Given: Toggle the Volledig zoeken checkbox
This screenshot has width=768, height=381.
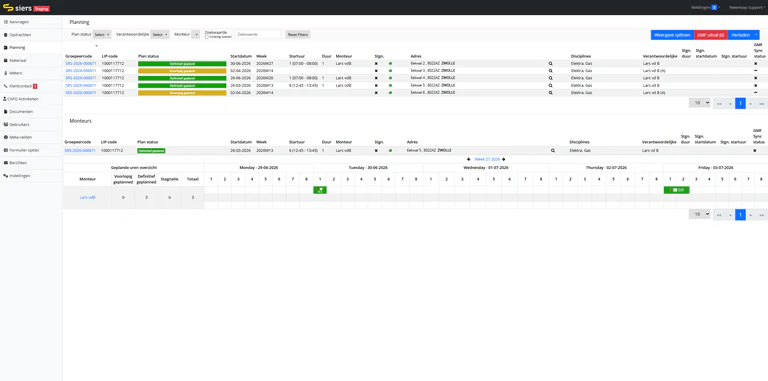Looking at the screenshot, I should click(x=207, y=37).
